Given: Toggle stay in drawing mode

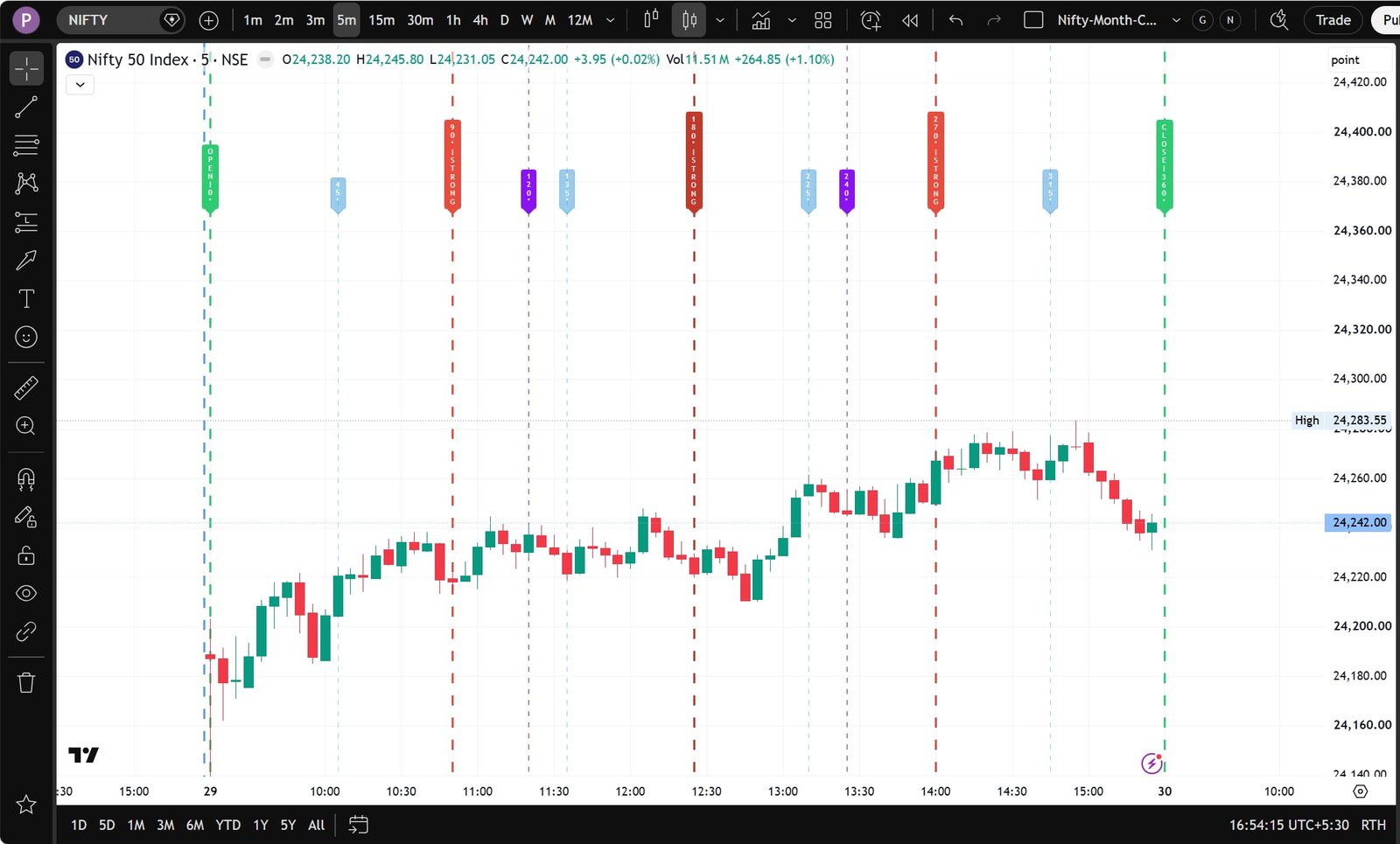Looking at the screenshot, I should 26,517.
